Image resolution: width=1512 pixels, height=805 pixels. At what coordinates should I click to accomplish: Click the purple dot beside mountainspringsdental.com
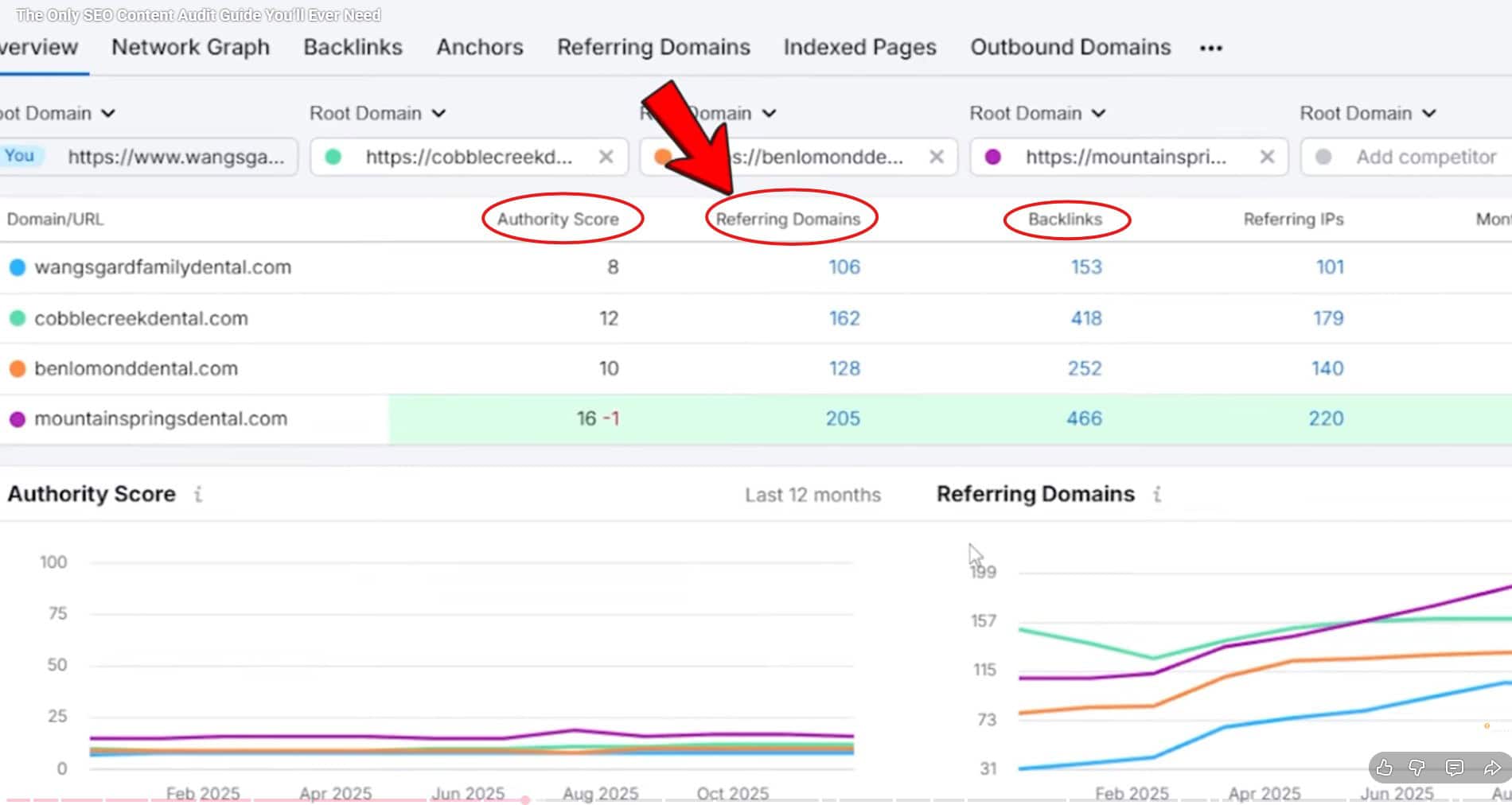tap(18, 418)
